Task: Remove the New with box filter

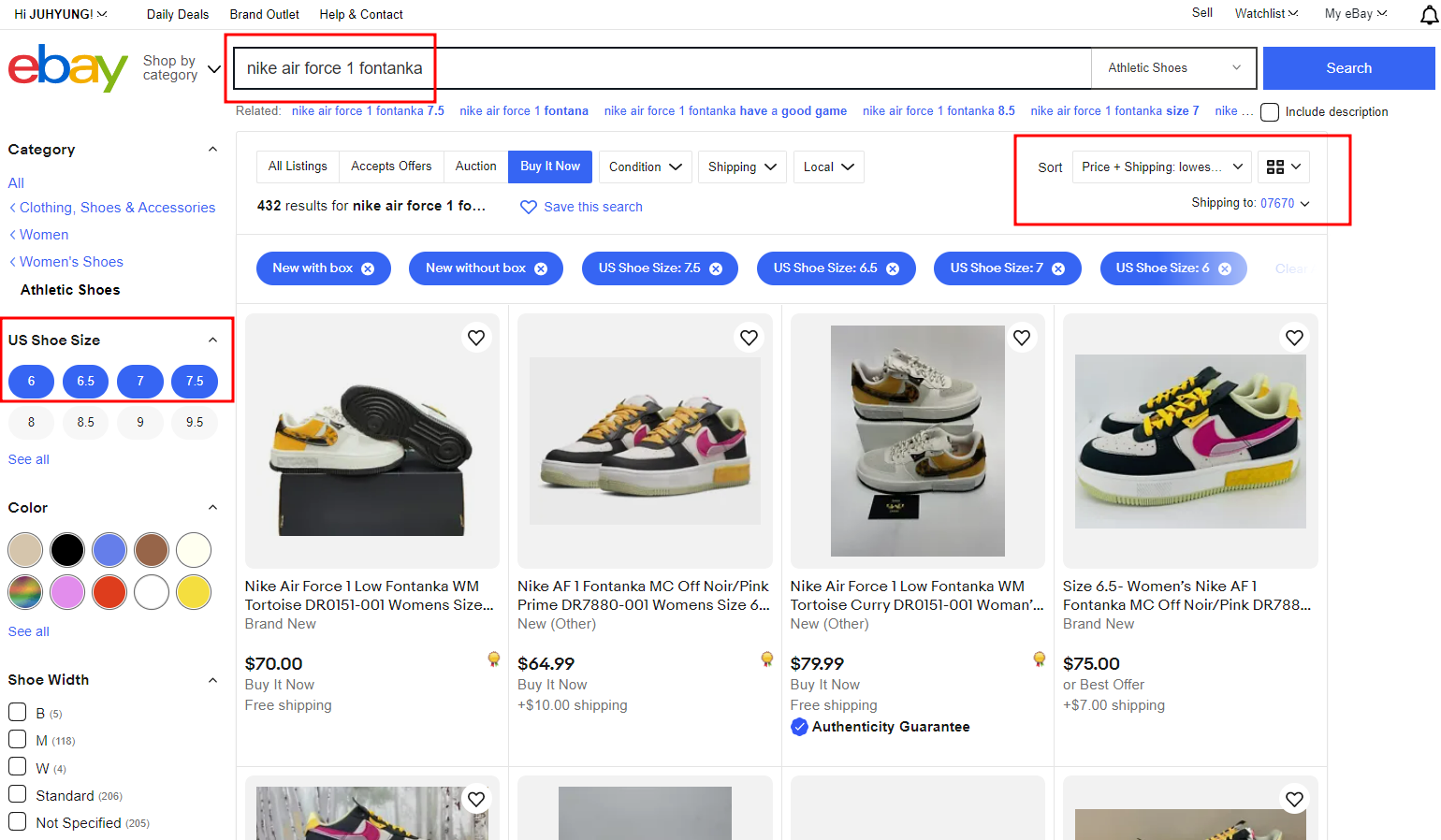Action: tap(368, 268)
